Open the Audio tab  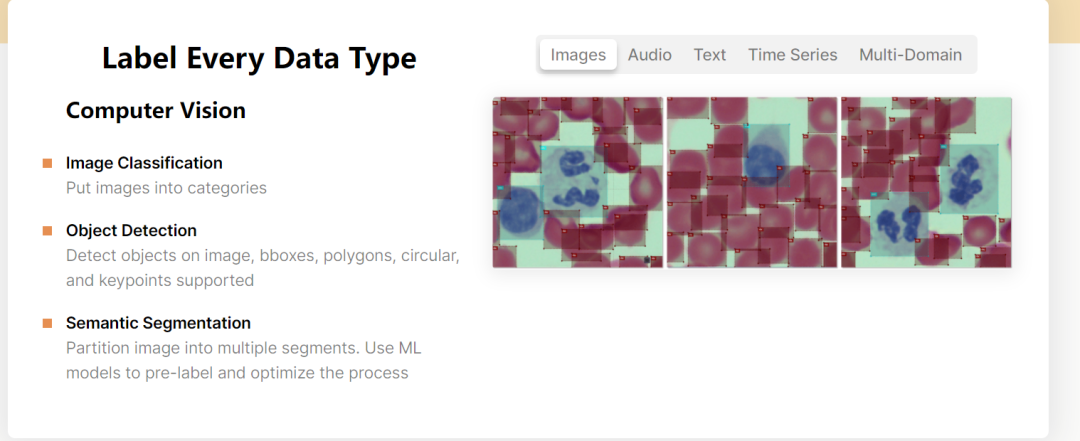tap(650, 55)
